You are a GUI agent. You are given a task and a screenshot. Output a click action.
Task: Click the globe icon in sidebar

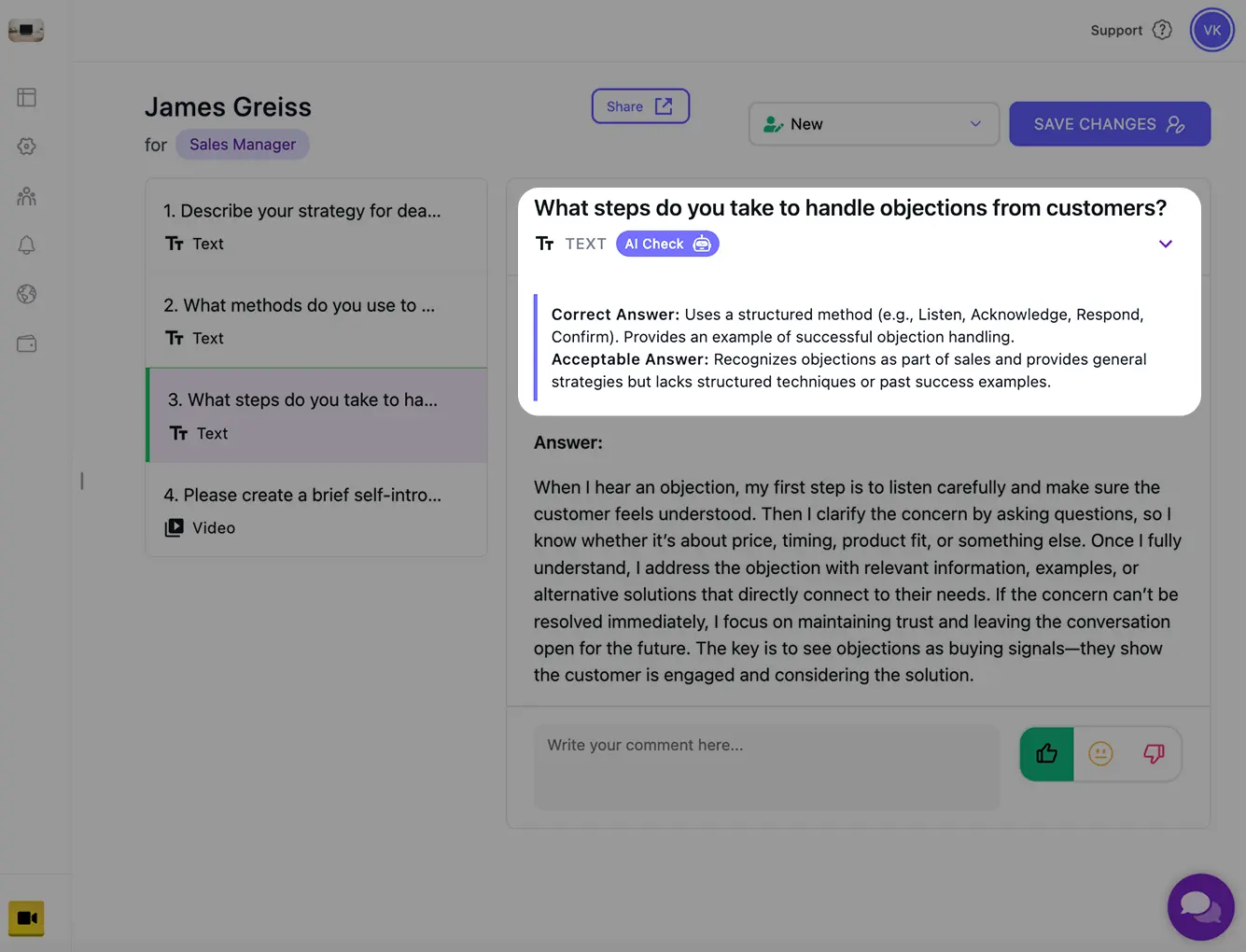[26, 295]
